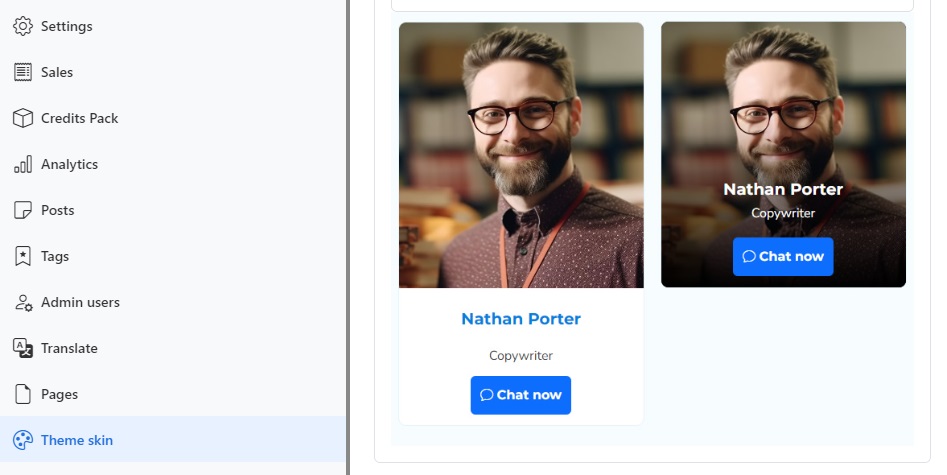Click the sidebar vertical scrollbar
The height and width of the screenshot is (475, 947).
tap(348, 238)
